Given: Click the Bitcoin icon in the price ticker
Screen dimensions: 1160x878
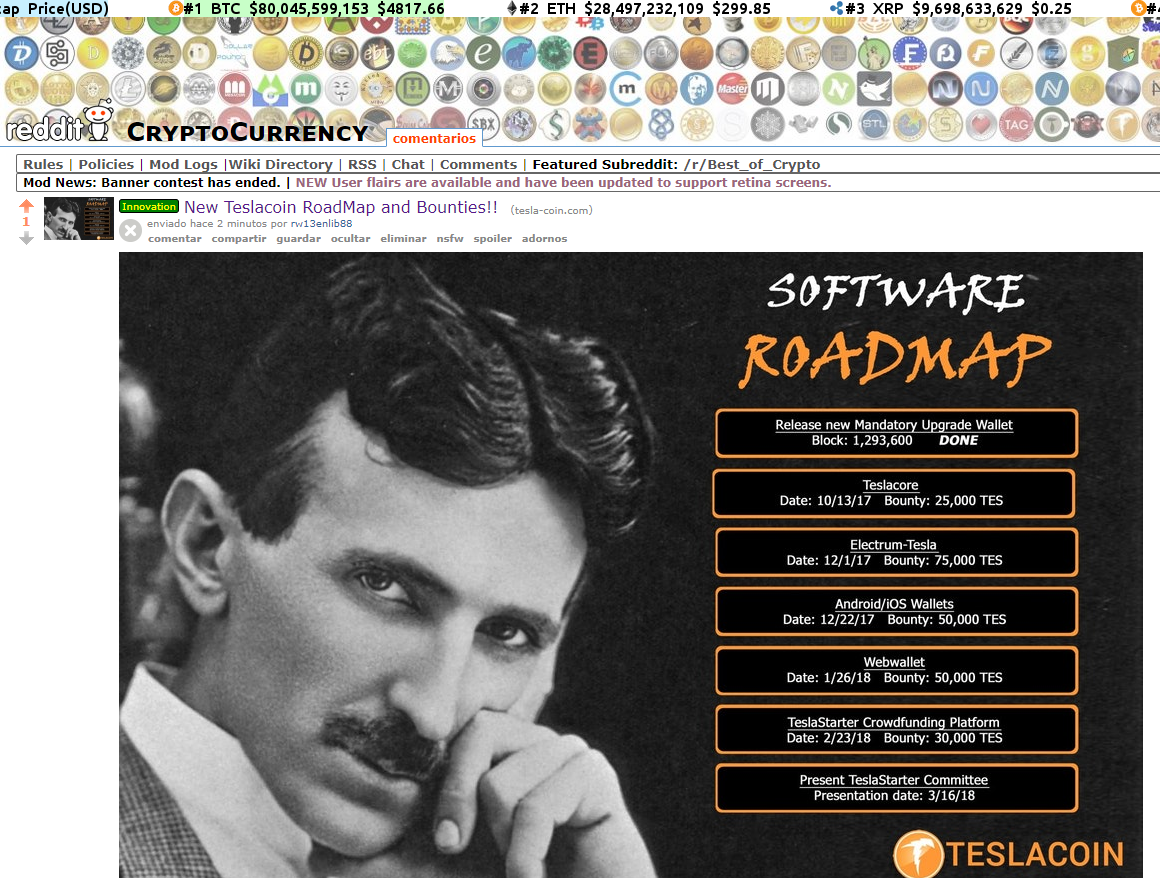Looking at the screenshot, I should tap(175, 8).
